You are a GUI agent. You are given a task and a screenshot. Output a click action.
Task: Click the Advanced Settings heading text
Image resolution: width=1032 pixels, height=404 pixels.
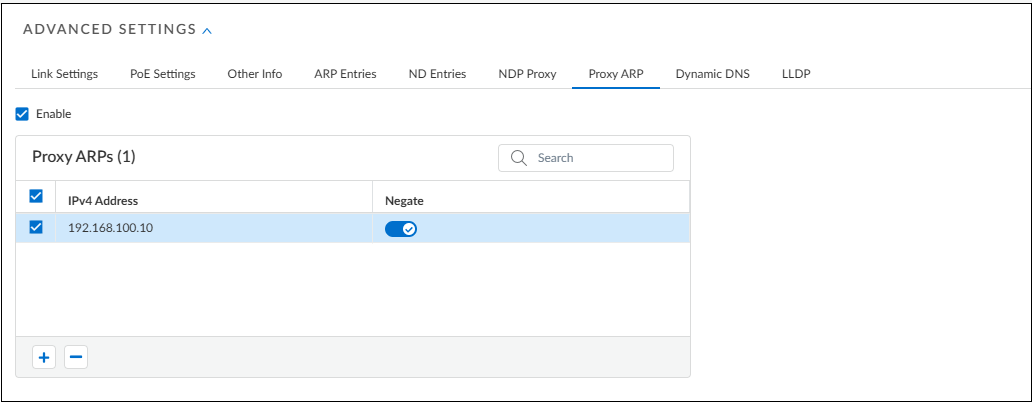coord(110,29)
